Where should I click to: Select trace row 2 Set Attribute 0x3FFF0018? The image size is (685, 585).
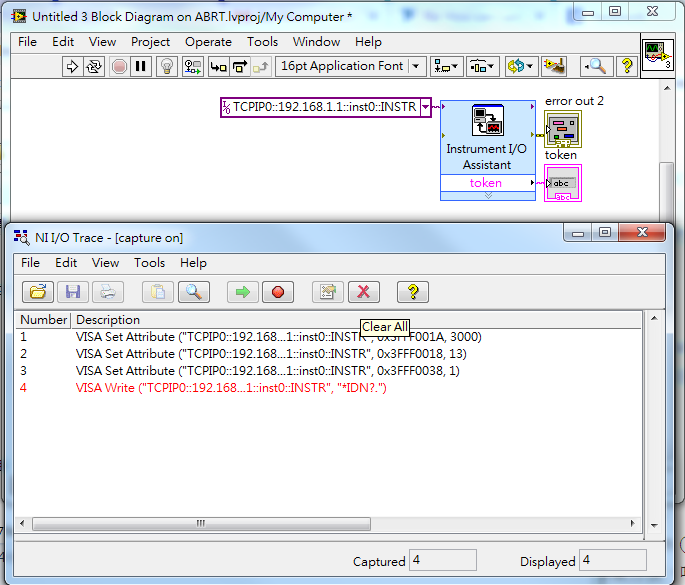tap(329, 354)
